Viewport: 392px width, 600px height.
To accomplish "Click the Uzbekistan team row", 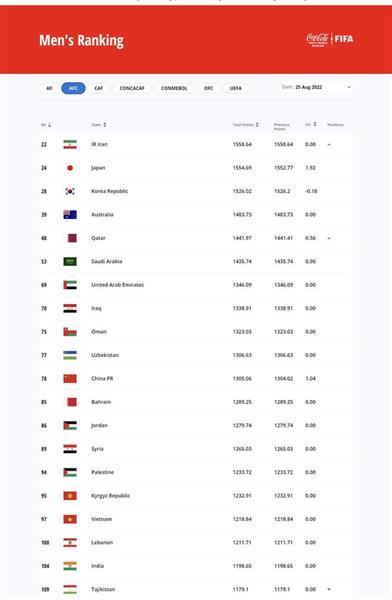I will (x=196, y=355).
